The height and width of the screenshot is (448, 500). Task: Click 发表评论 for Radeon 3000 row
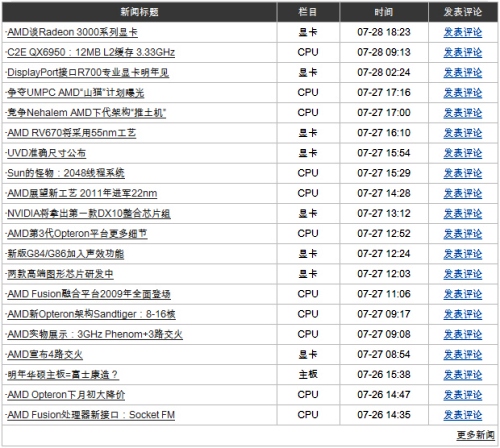463,32
